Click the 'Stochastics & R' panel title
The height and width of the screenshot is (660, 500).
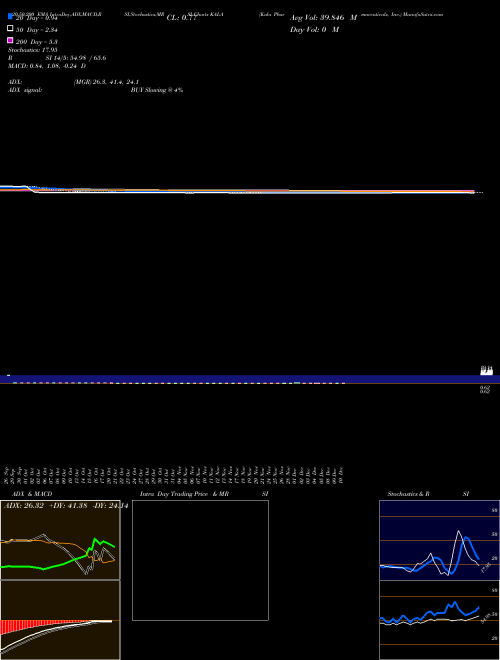tap(408, 494)
